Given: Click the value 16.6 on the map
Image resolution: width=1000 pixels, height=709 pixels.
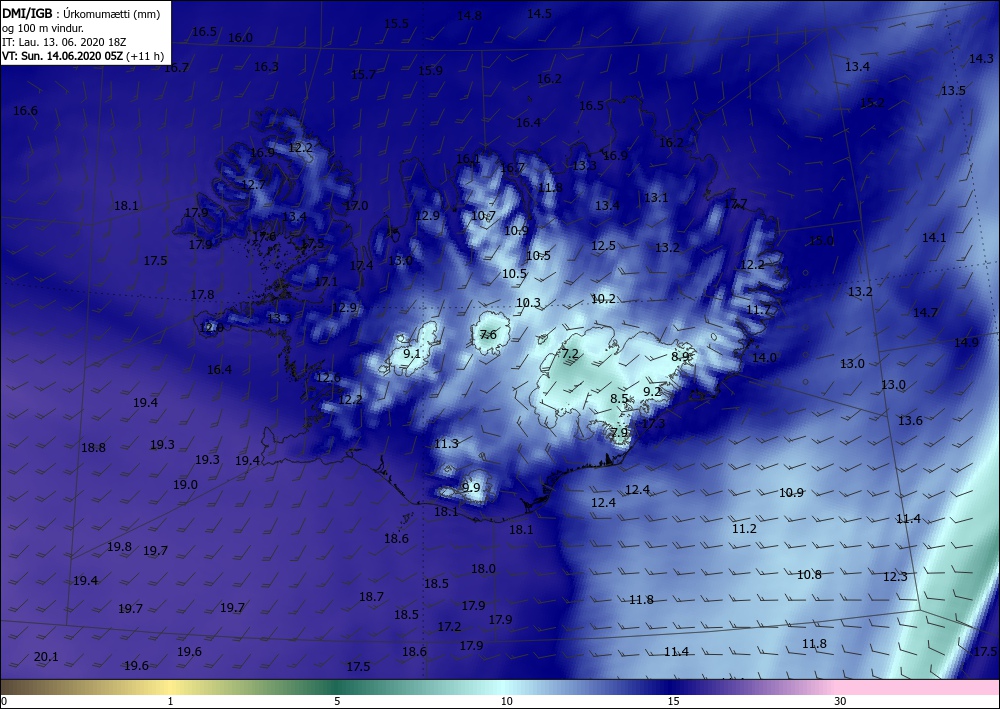Looking at the screenshot, I should coord(26,111).
